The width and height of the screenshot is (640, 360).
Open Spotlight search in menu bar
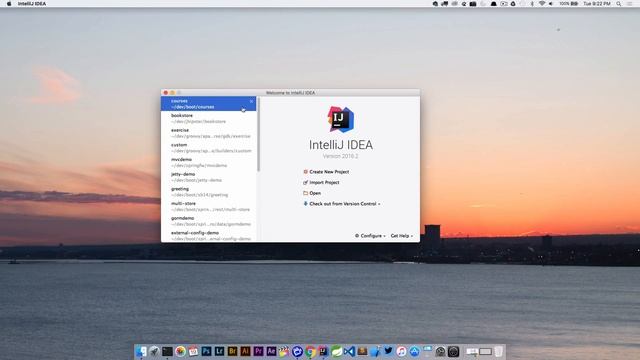click(x=619, y=4)
